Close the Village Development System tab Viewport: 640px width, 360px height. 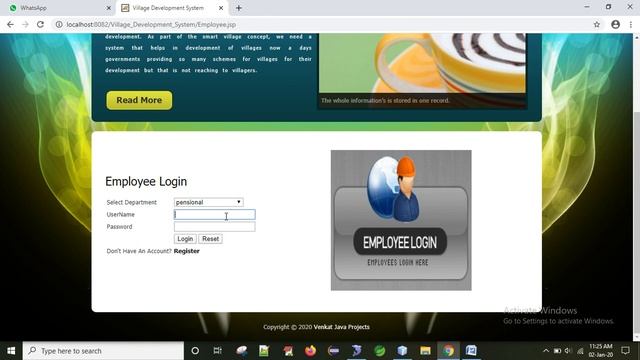click(221, 8)
